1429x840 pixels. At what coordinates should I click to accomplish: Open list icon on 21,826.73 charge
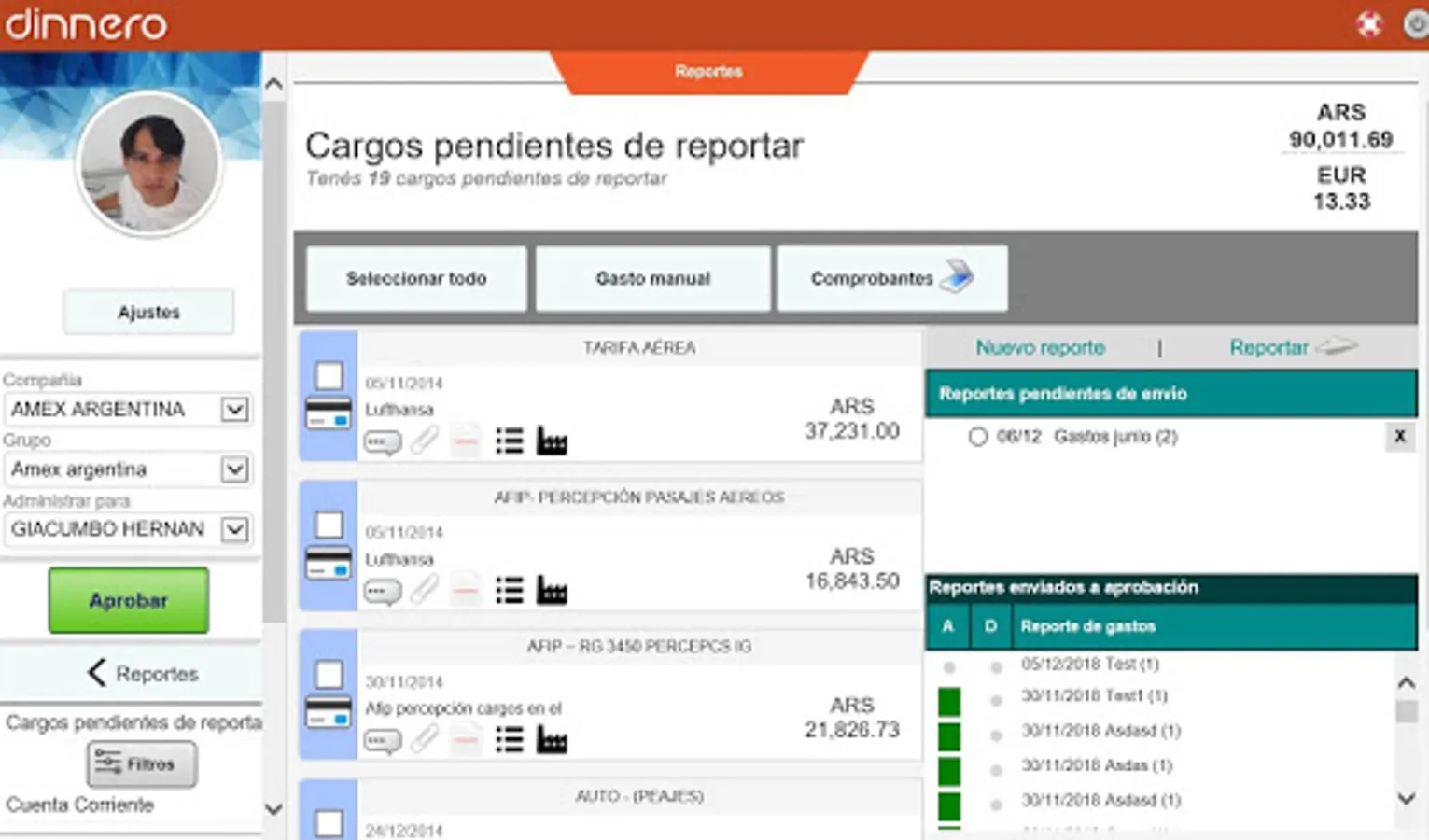[x=510, y=740]
